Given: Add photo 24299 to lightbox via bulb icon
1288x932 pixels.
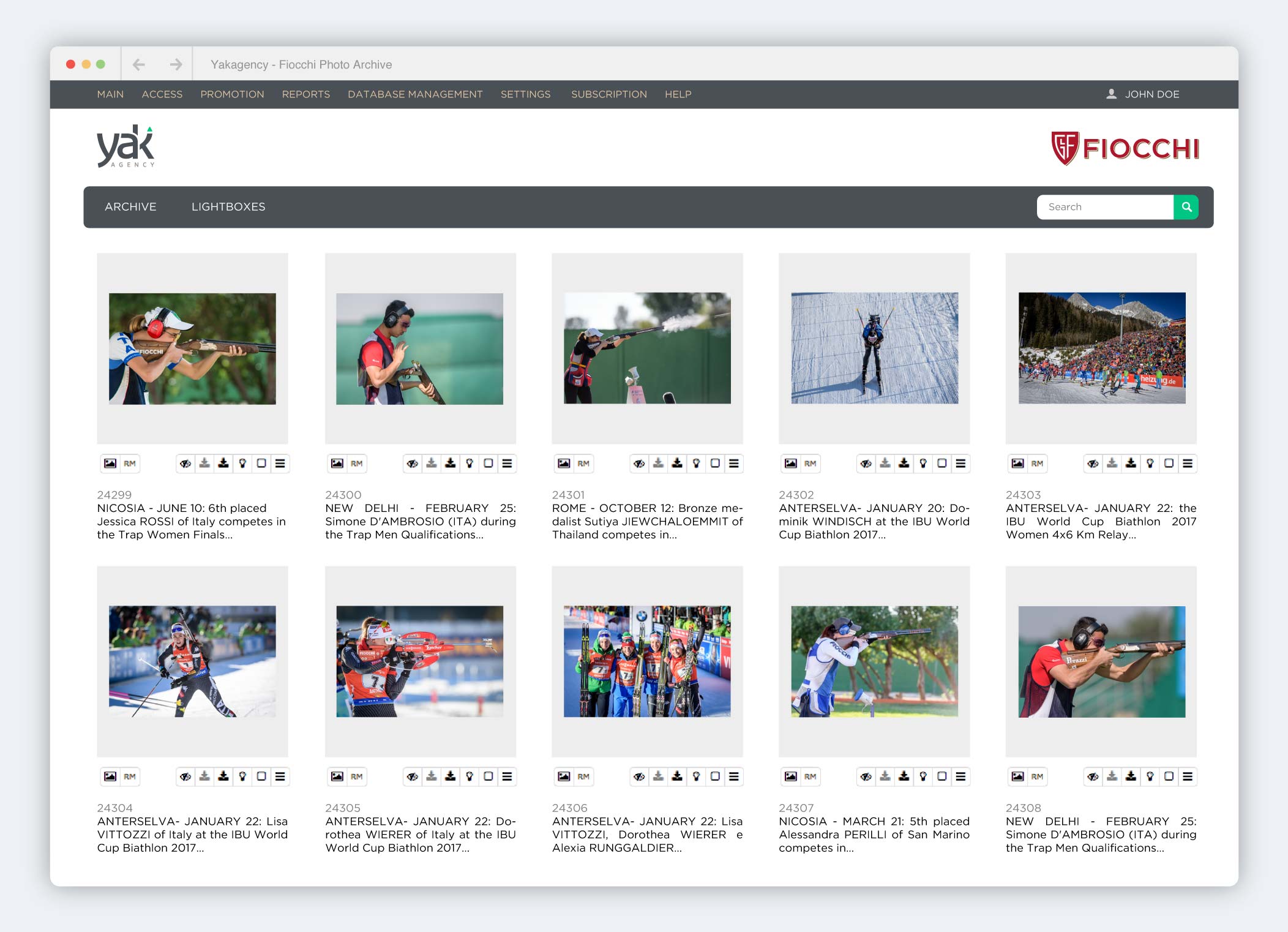Looking at the screenshot, I should [x=242, y=464].
